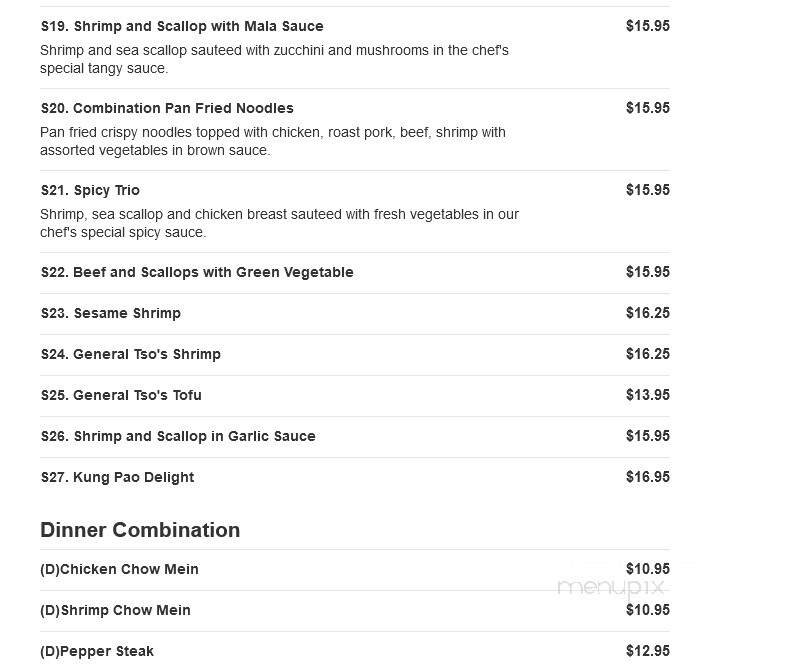Image resolution: width=790 pixels, height=670 pixels.
Task: Select S24. General Tso's Shrimp
Action: [131, 354]
